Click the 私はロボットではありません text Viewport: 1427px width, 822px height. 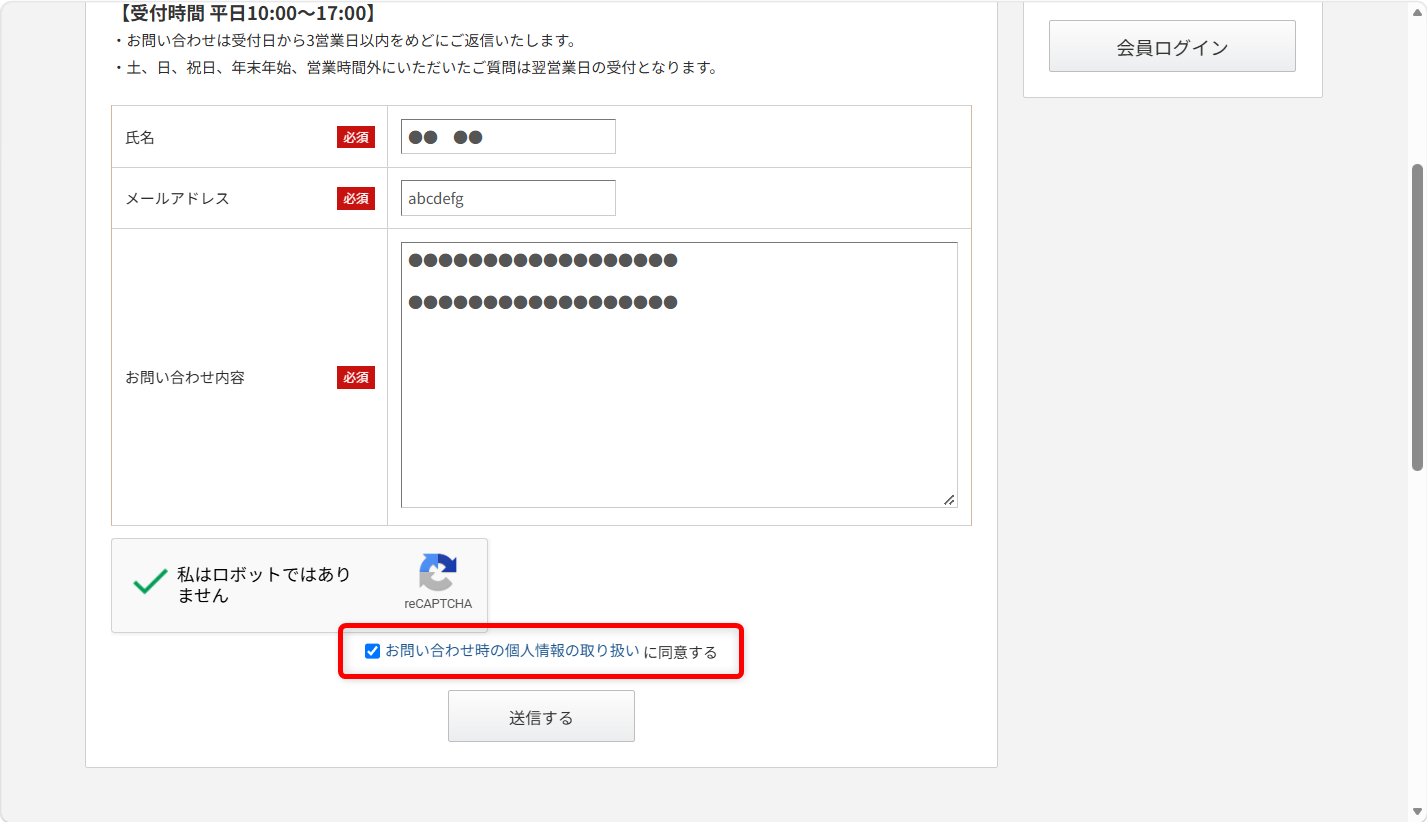click(264, 585)
